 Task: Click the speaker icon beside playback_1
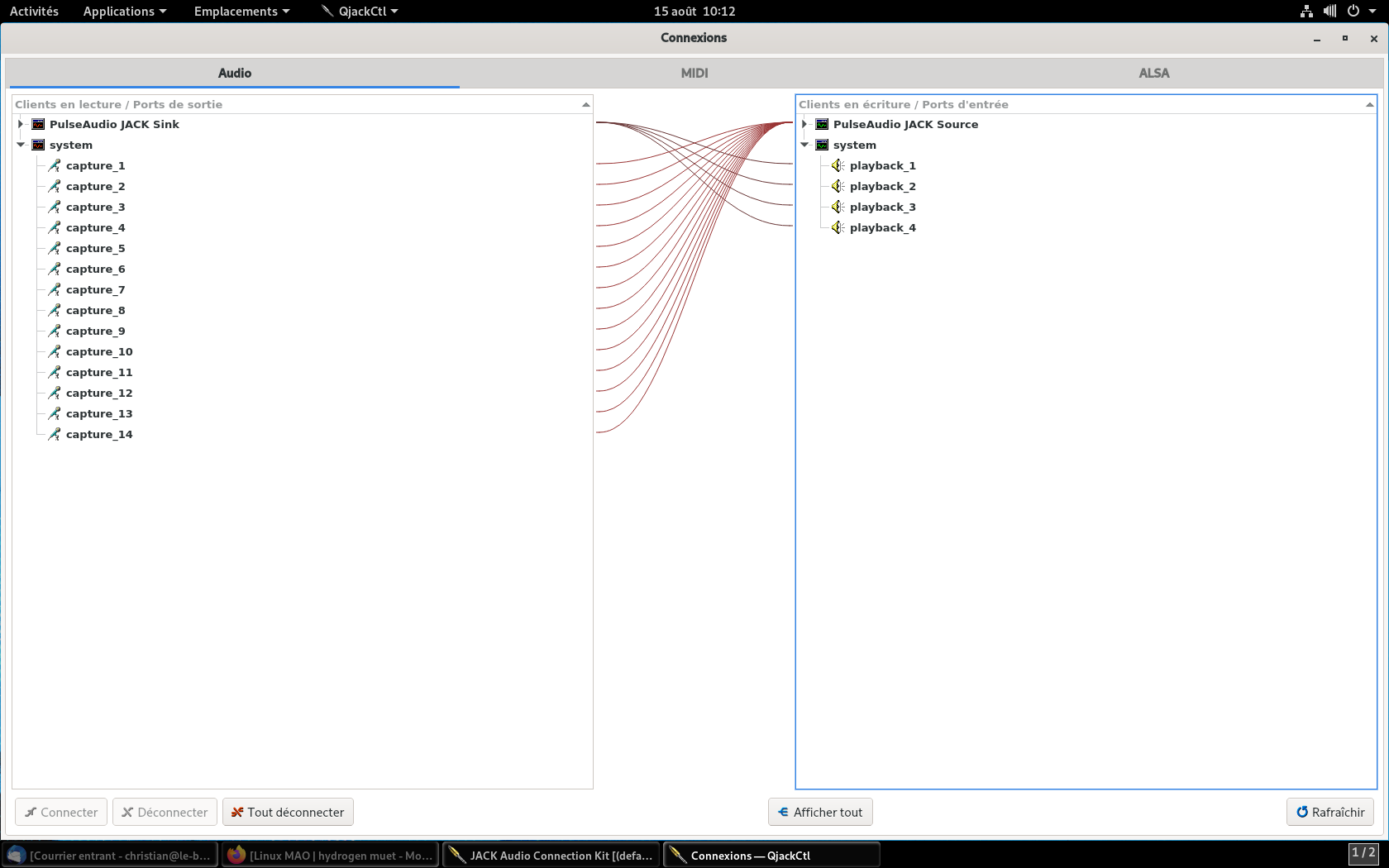838,165
